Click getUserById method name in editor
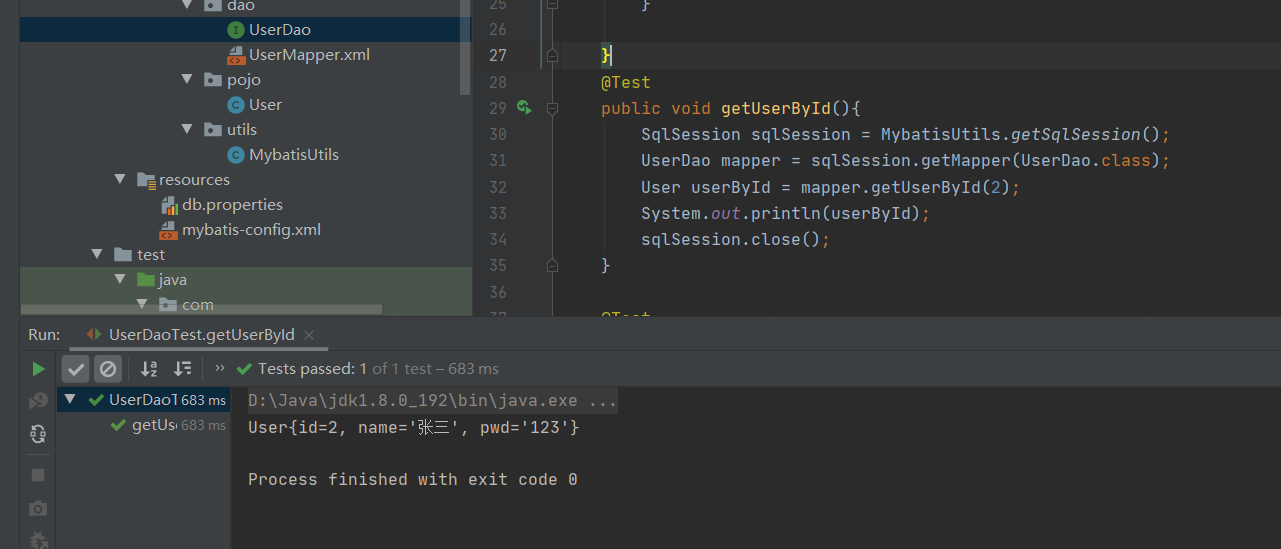The image size is (1281, 549). coord(776,108)
